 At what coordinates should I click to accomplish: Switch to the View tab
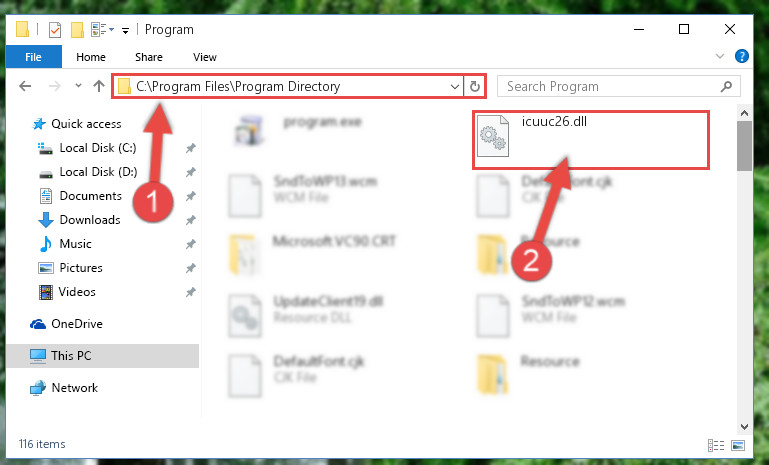pos(205,57)
